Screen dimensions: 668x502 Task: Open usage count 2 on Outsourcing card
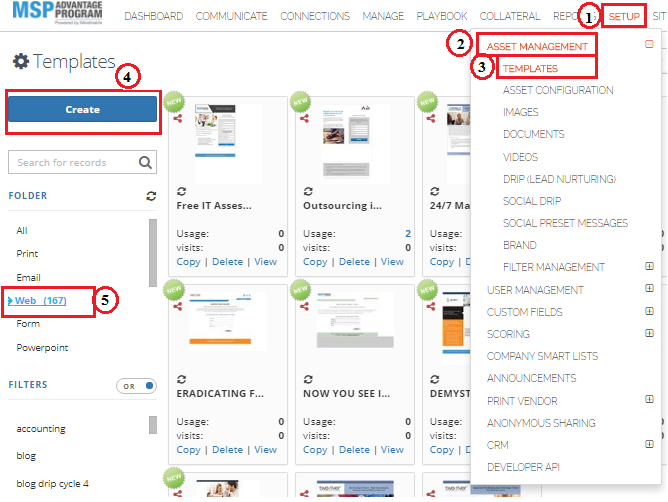[408, 234]
